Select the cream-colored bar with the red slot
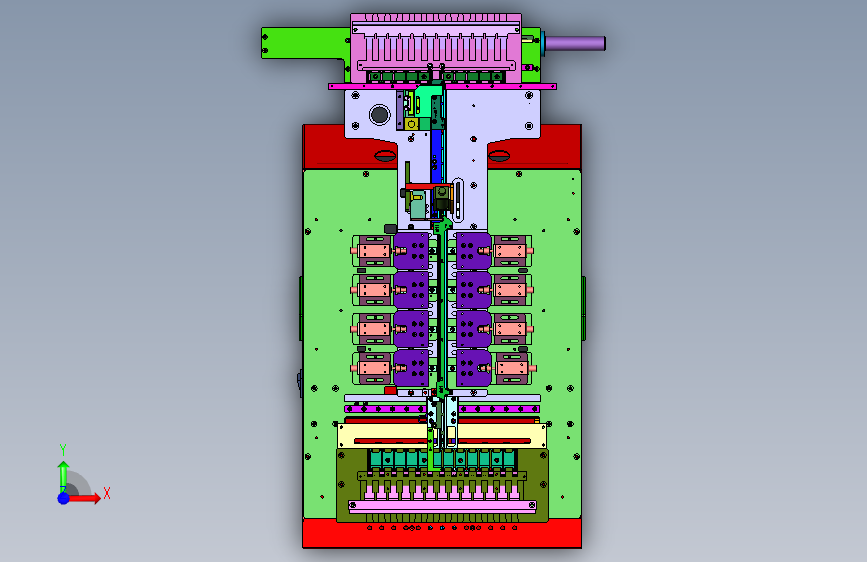The height and width of the screenshot is (562, 867). tap(442, 436)
